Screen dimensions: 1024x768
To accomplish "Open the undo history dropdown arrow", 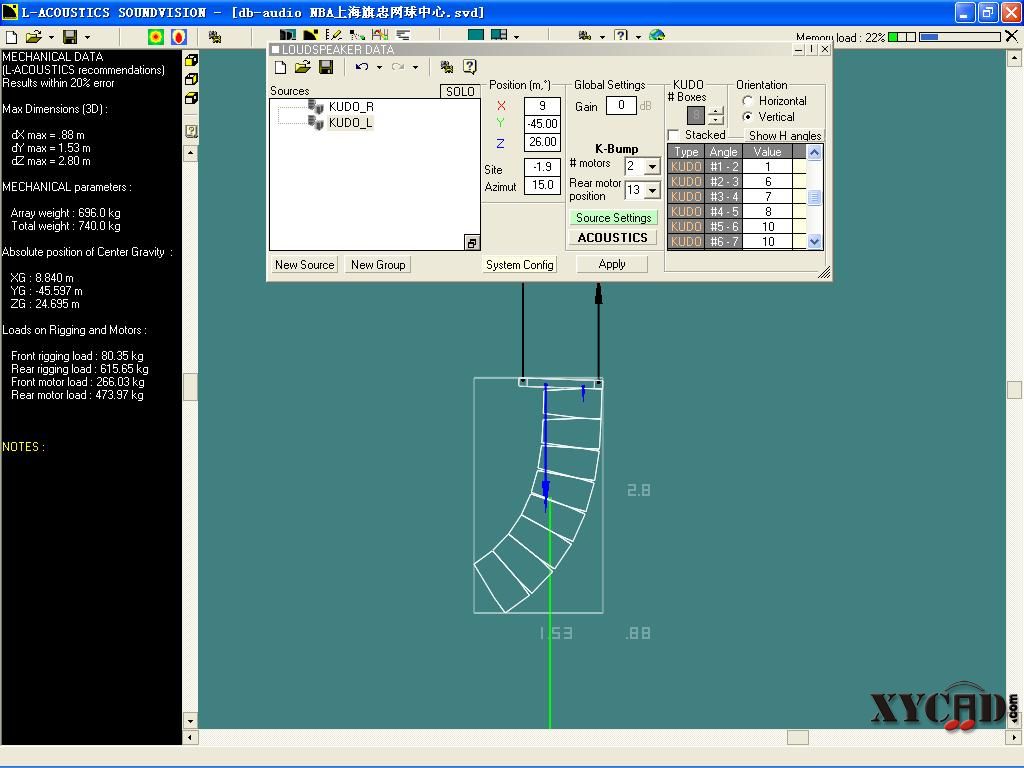I will 379,67.
